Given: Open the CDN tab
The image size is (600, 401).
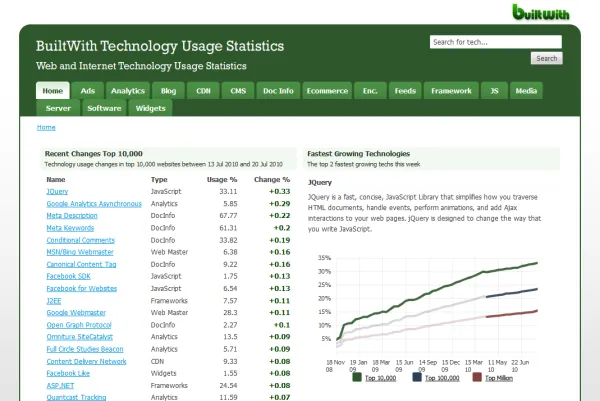Looking at the screenshot, I should click(203, 91).
